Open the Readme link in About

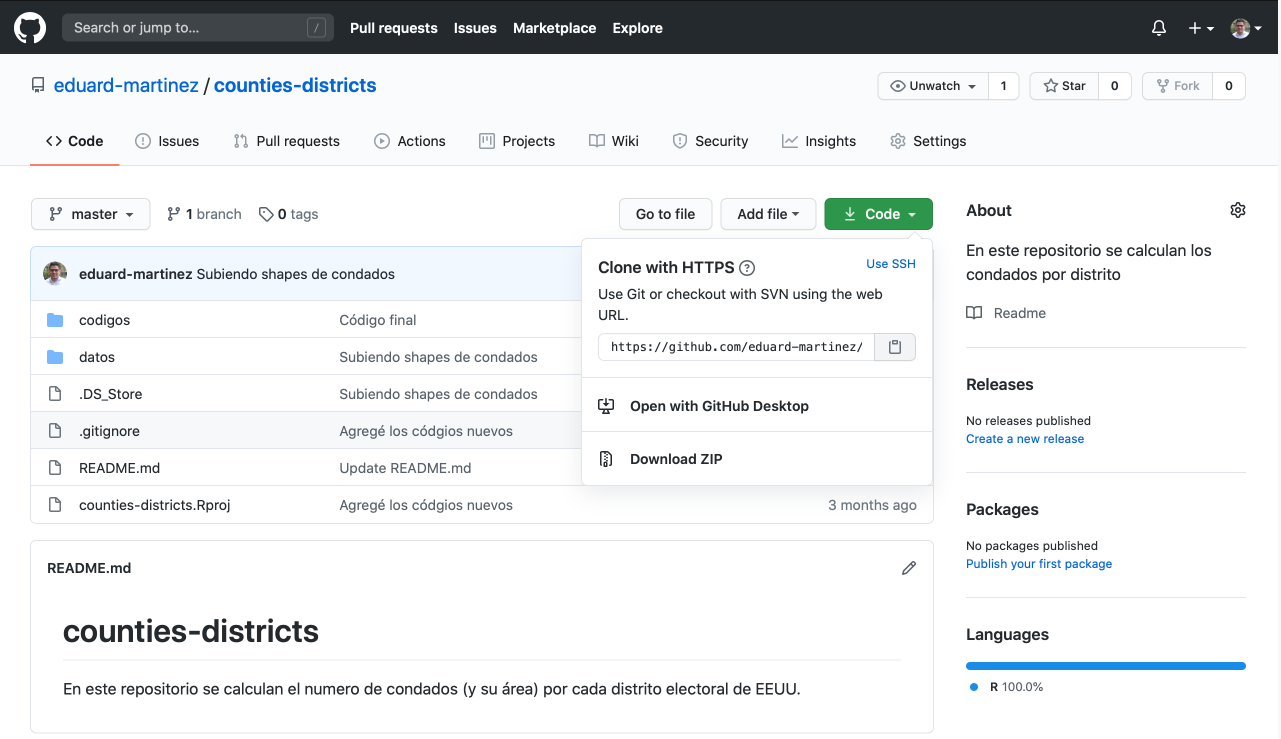coord(1019,313)
